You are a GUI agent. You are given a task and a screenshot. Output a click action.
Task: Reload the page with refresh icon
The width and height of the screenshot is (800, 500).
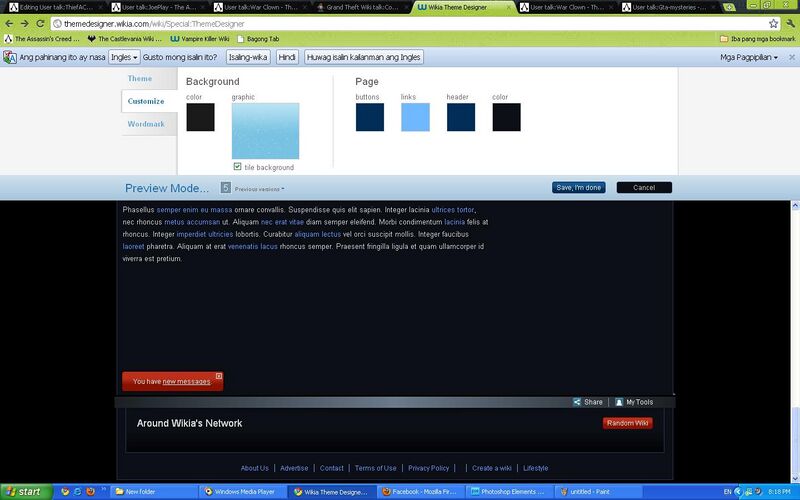coord(40,23)
